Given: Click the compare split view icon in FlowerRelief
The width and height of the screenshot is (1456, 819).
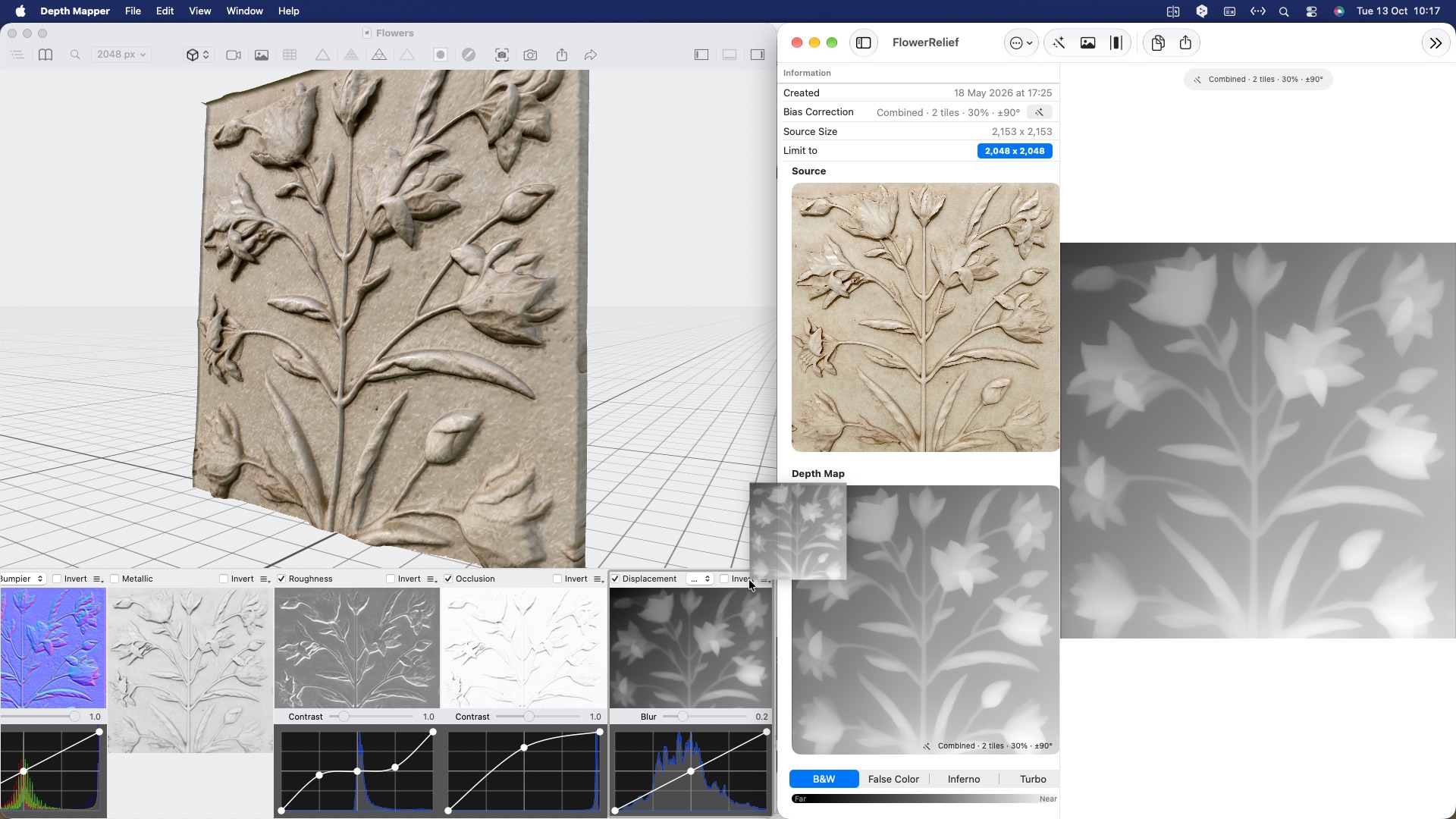Looking at the screenshot, I should (x=1116, y=42).
